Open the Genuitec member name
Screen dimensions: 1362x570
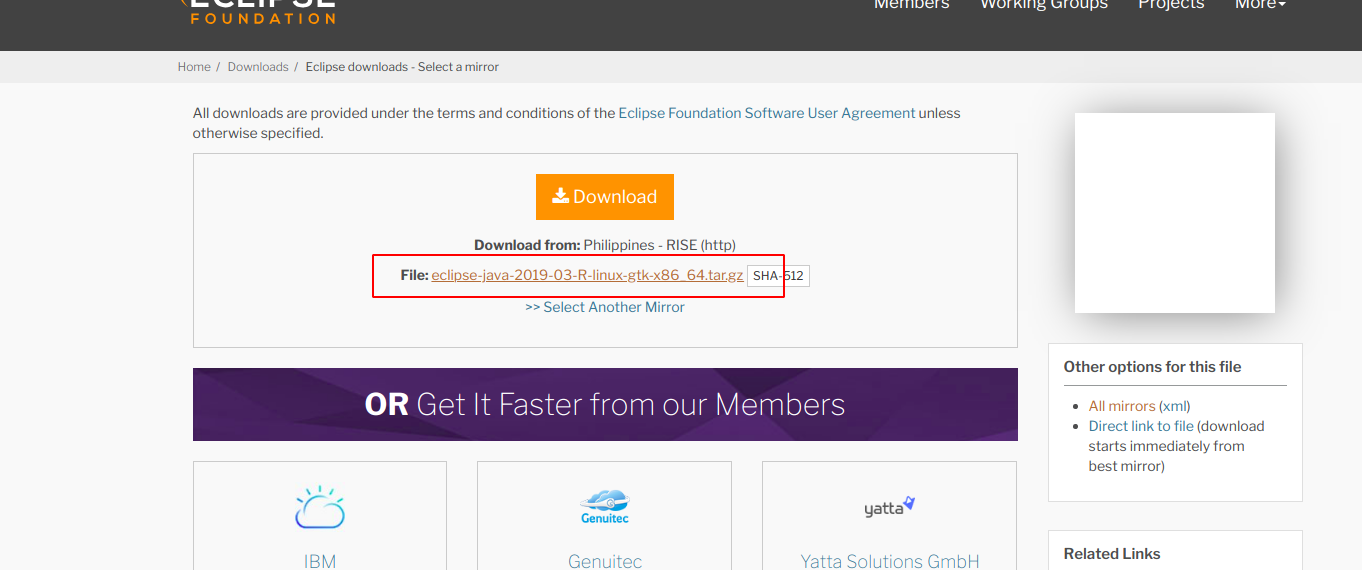(605, 561)
